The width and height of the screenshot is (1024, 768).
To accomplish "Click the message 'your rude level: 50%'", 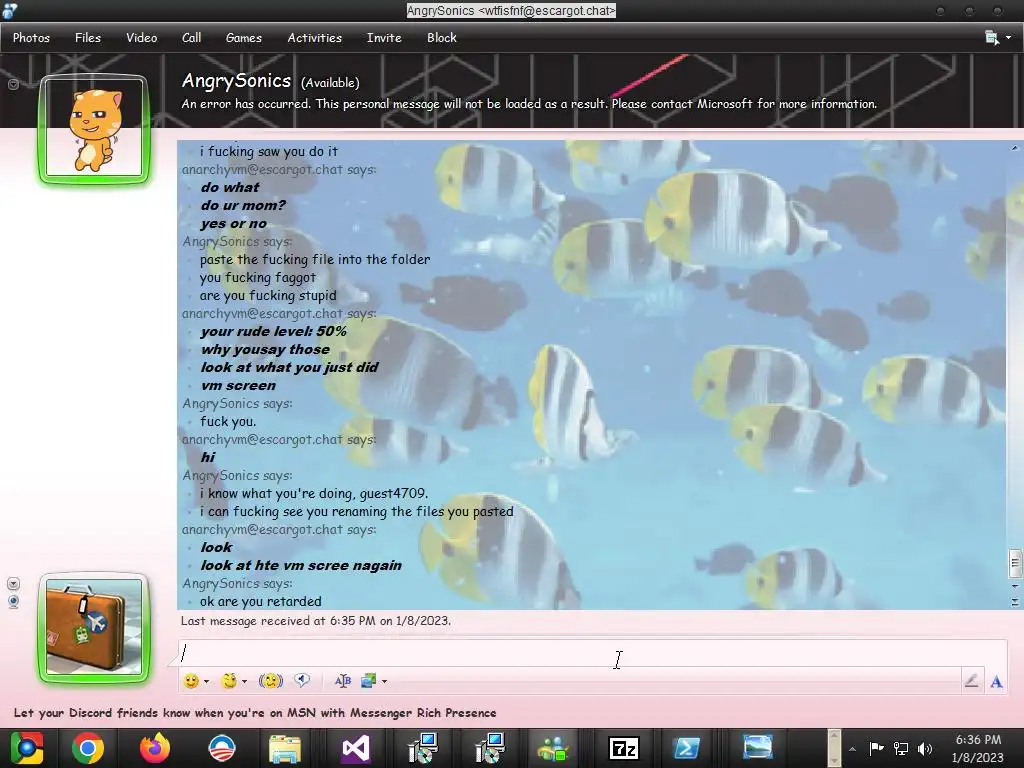I will (274, 331).
